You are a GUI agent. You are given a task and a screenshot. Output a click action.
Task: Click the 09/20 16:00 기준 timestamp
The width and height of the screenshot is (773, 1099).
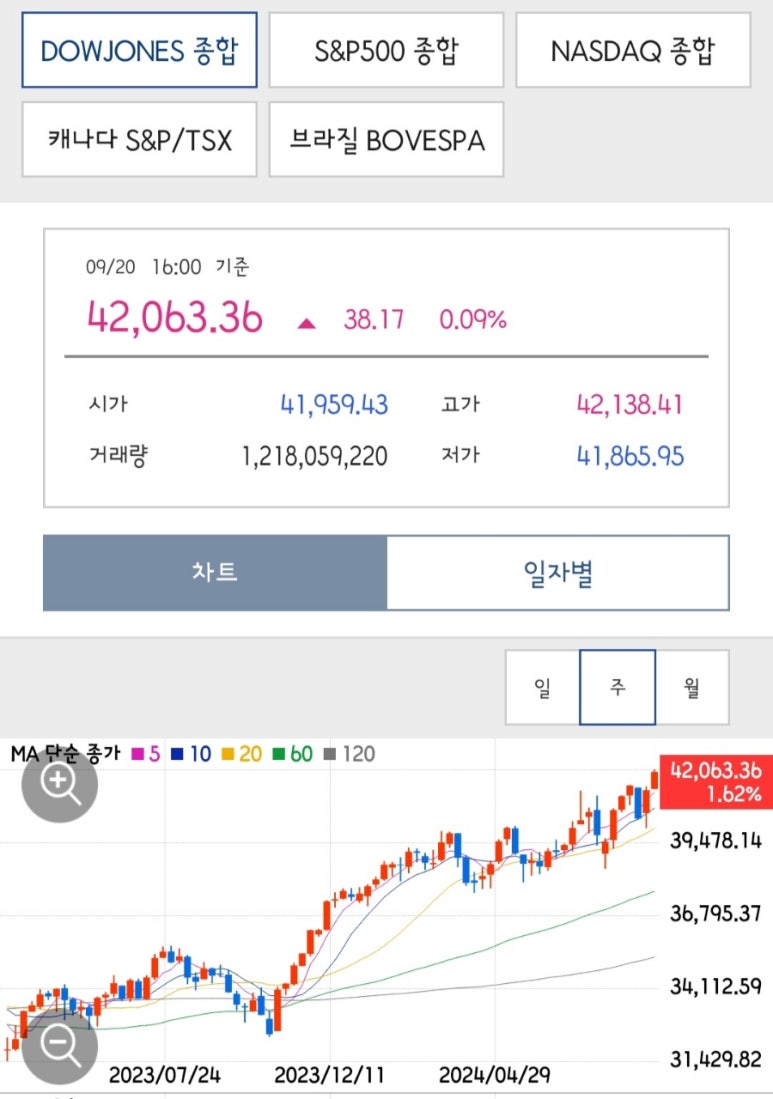[x=167, y=267]
